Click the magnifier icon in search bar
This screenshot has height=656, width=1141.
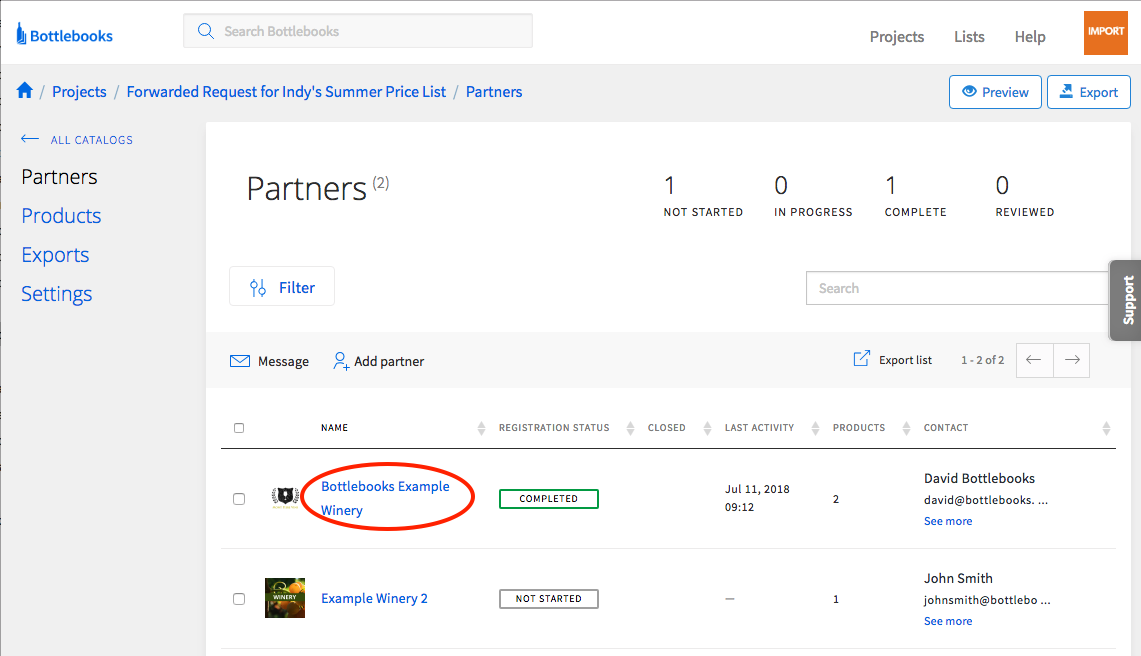(206, 31)
